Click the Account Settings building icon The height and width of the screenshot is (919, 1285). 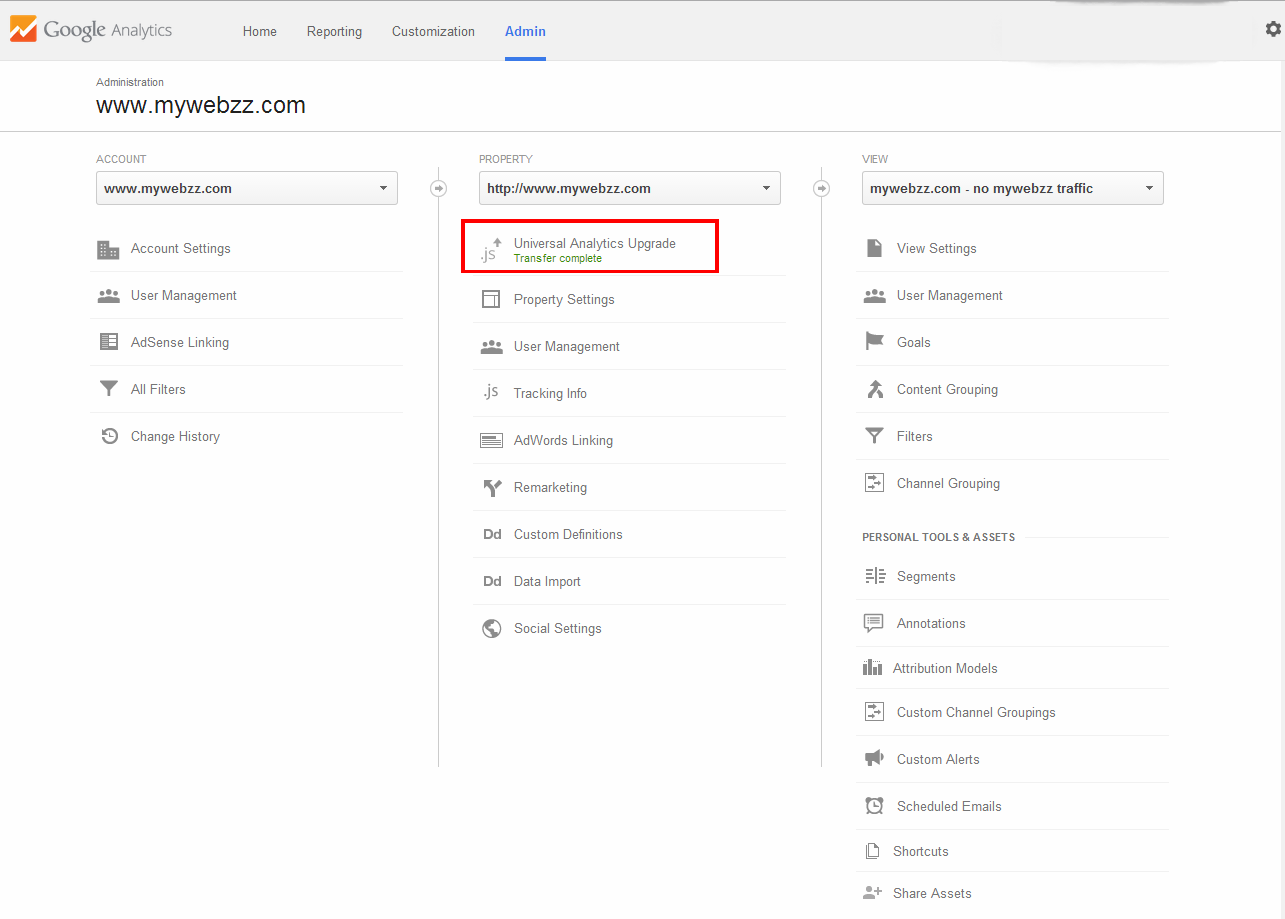tap(108, 249)
